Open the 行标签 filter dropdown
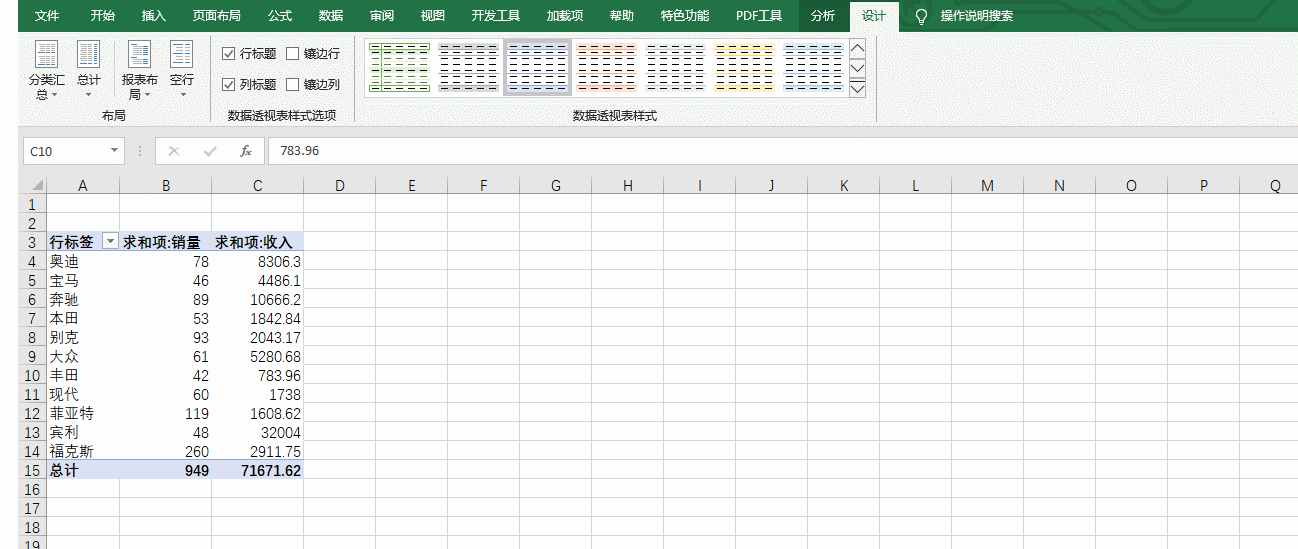This screenshot has height=549, width=1298. click(110, 242)
